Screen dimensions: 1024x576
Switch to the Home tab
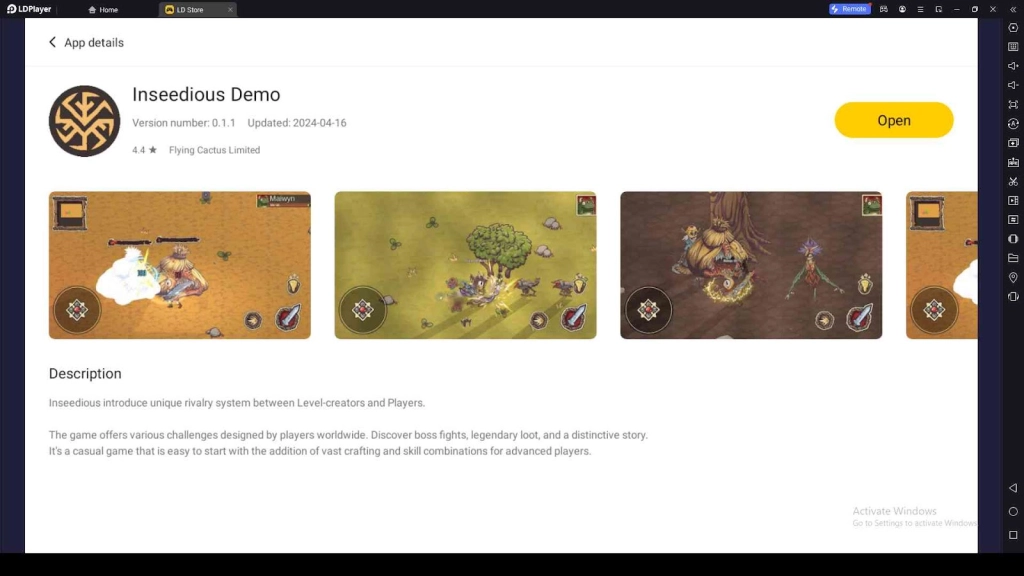point(103,10)
